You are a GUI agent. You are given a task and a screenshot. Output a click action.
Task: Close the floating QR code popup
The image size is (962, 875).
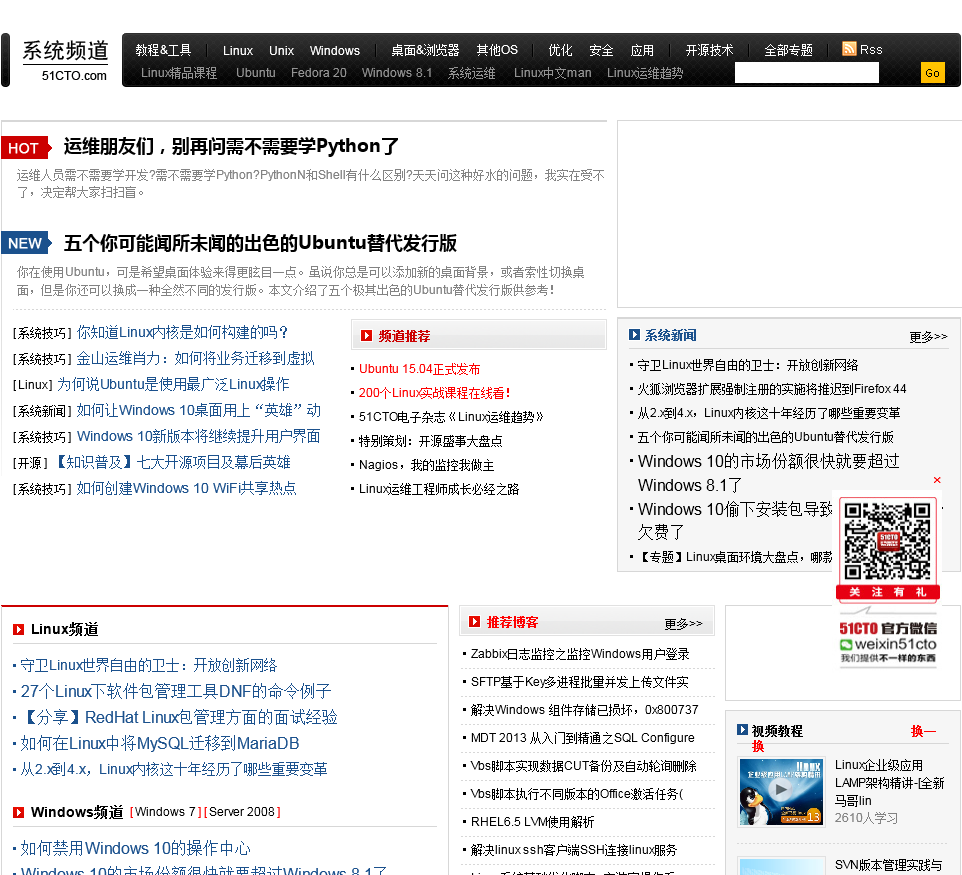click(937, 480)
